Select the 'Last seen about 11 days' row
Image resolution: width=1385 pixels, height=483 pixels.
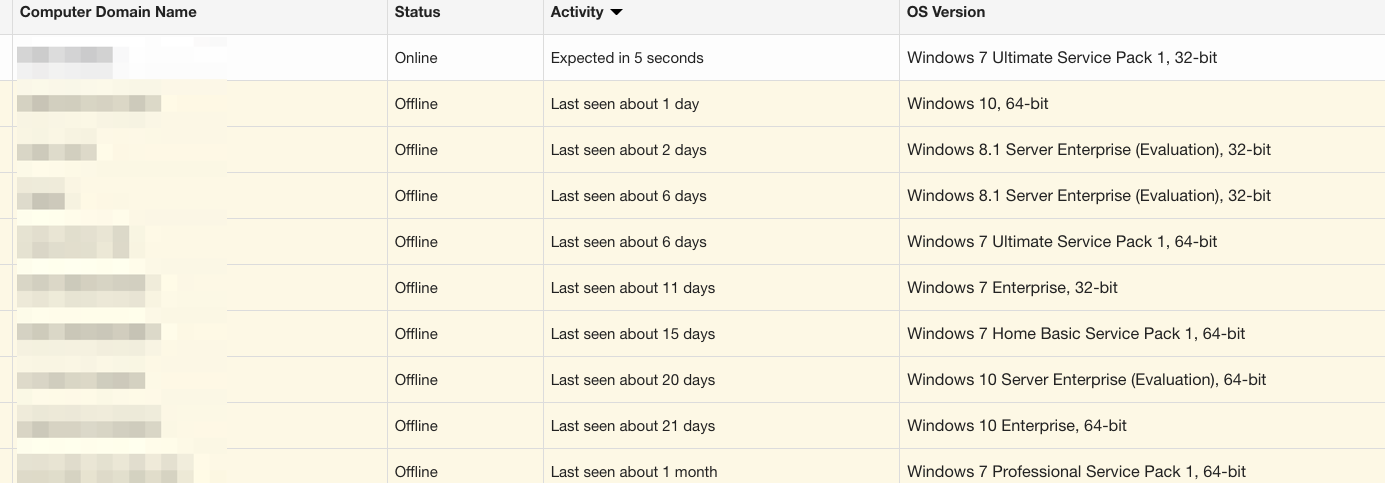click(632, 288)
